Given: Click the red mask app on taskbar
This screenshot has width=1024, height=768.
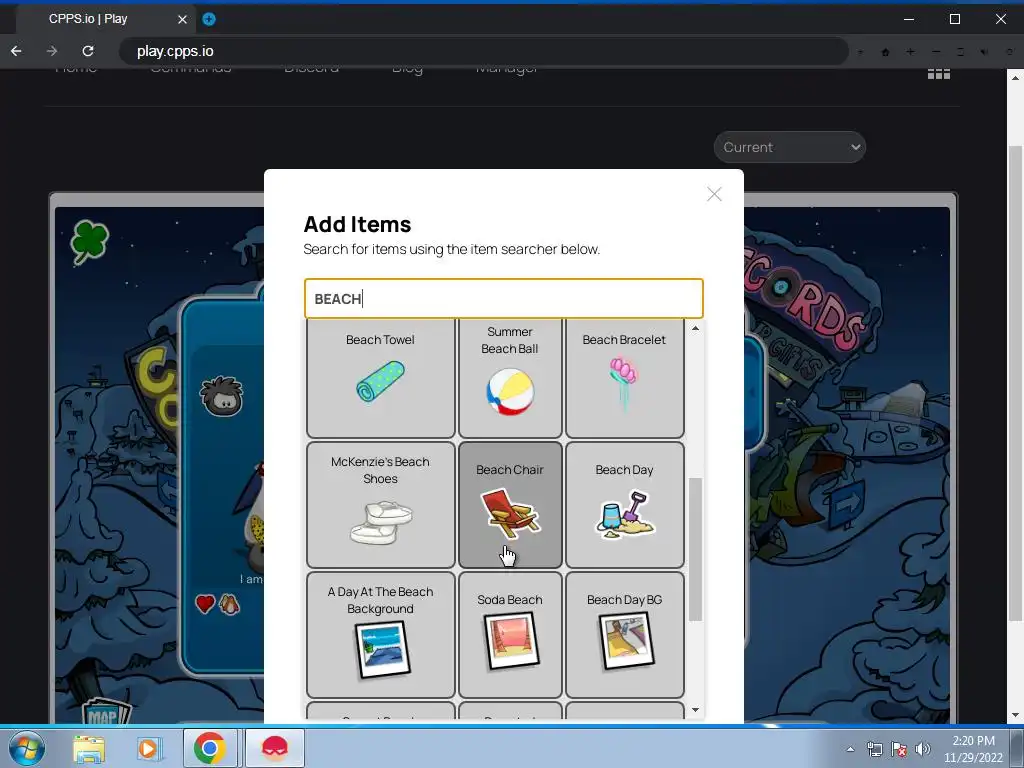Looking at the screenshot, I should click(x=275, y=748).
